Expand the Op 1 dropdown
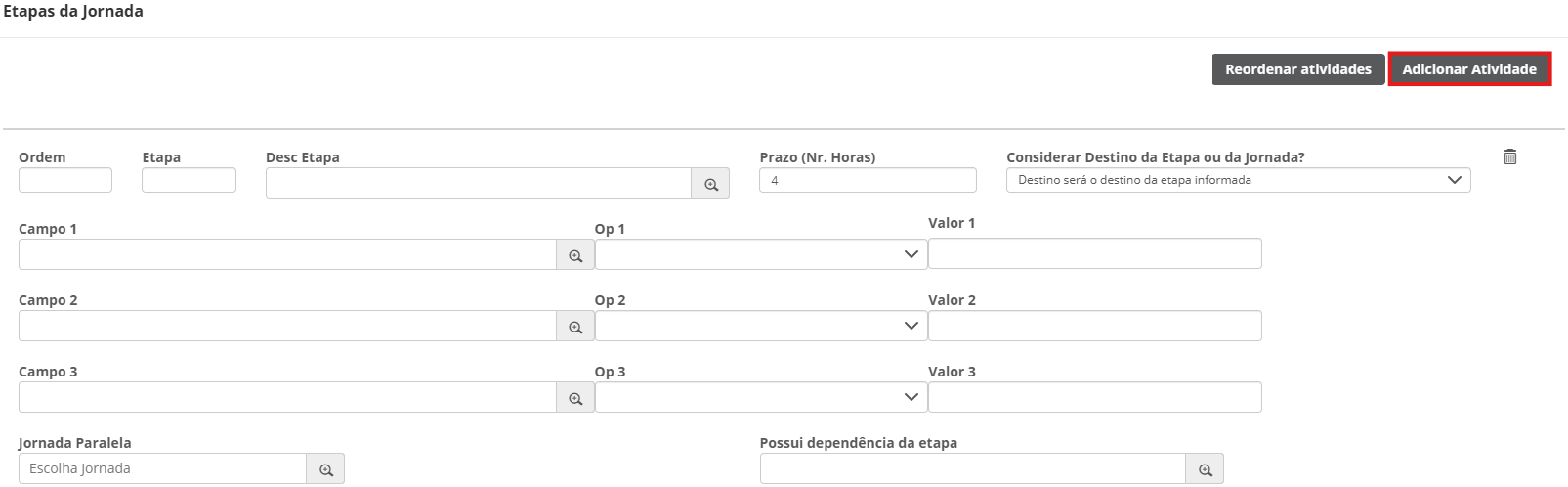The height and width of the screenshot is (487, 1568). (761, 254)
